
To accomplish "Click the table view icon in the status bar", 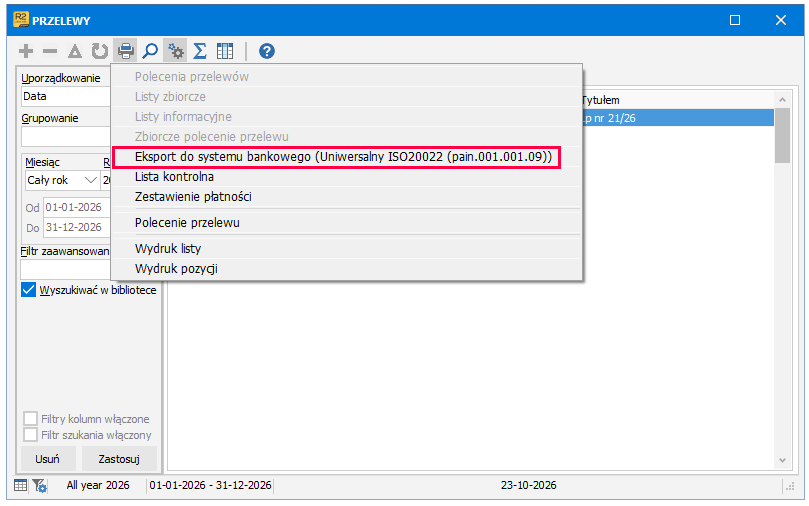I will coord(21,485).
